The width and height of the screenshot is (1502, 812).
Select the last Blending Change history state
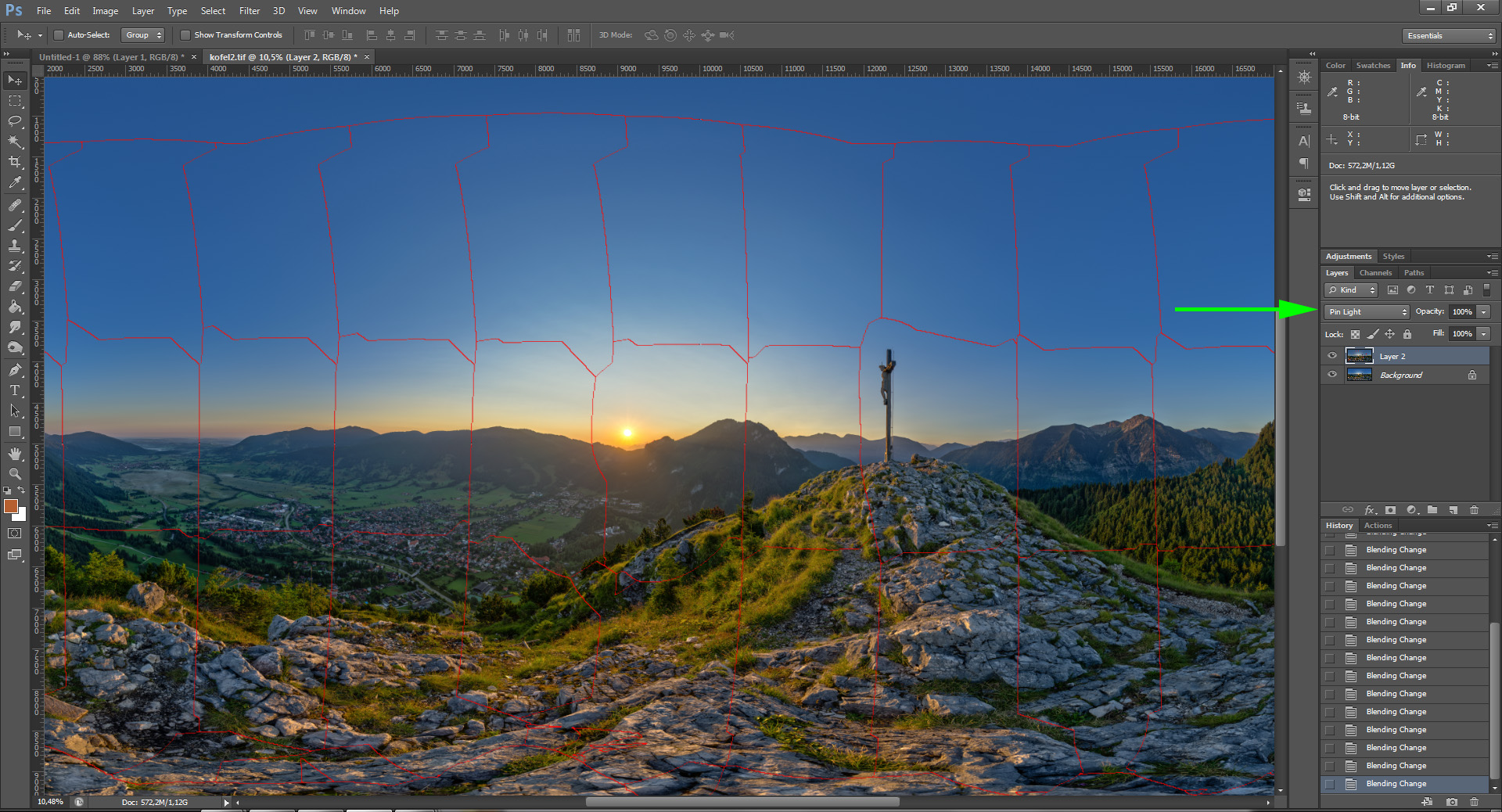pyautogui.click(x=1396, y=784)
